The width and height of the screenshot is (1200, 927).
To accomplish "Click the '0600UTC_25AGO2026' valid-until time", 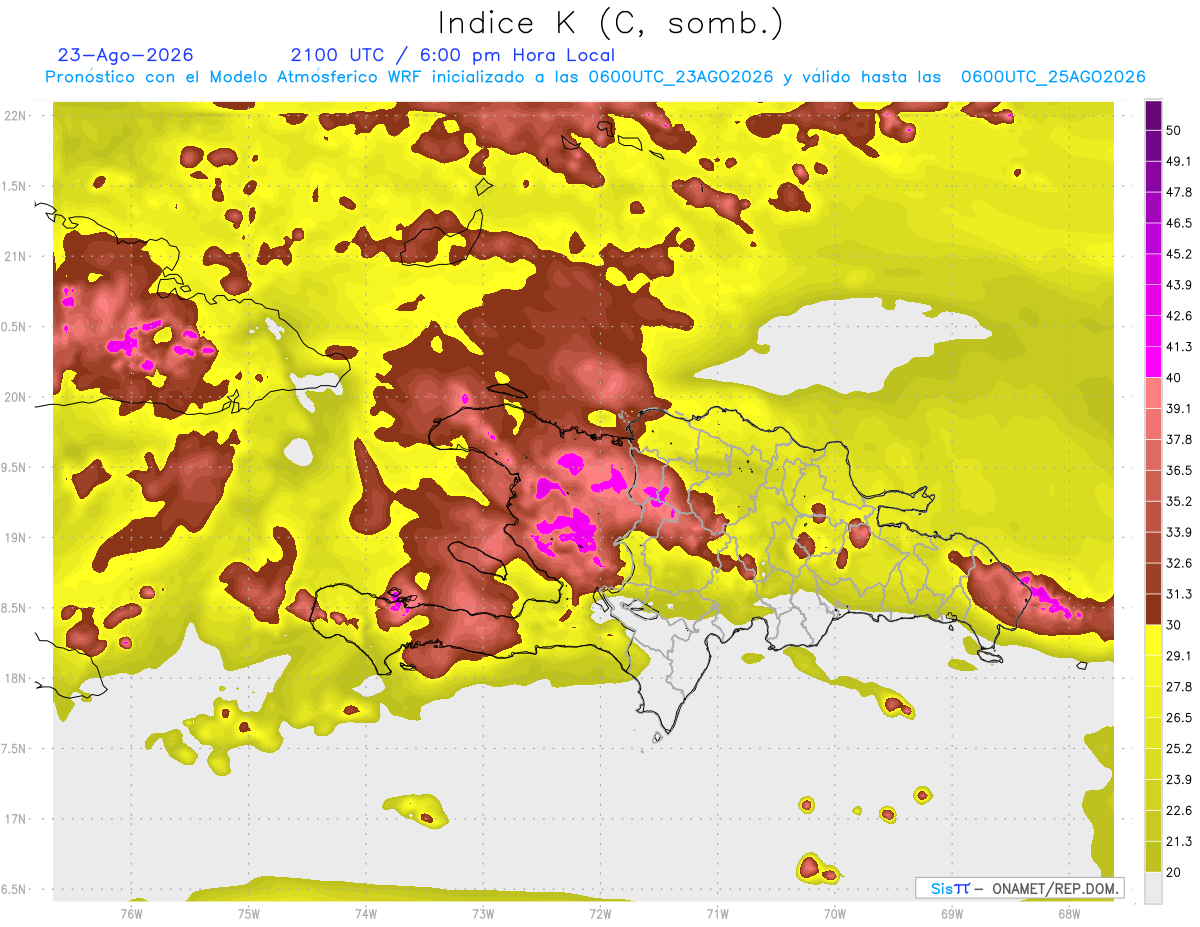I will 1053,77.
